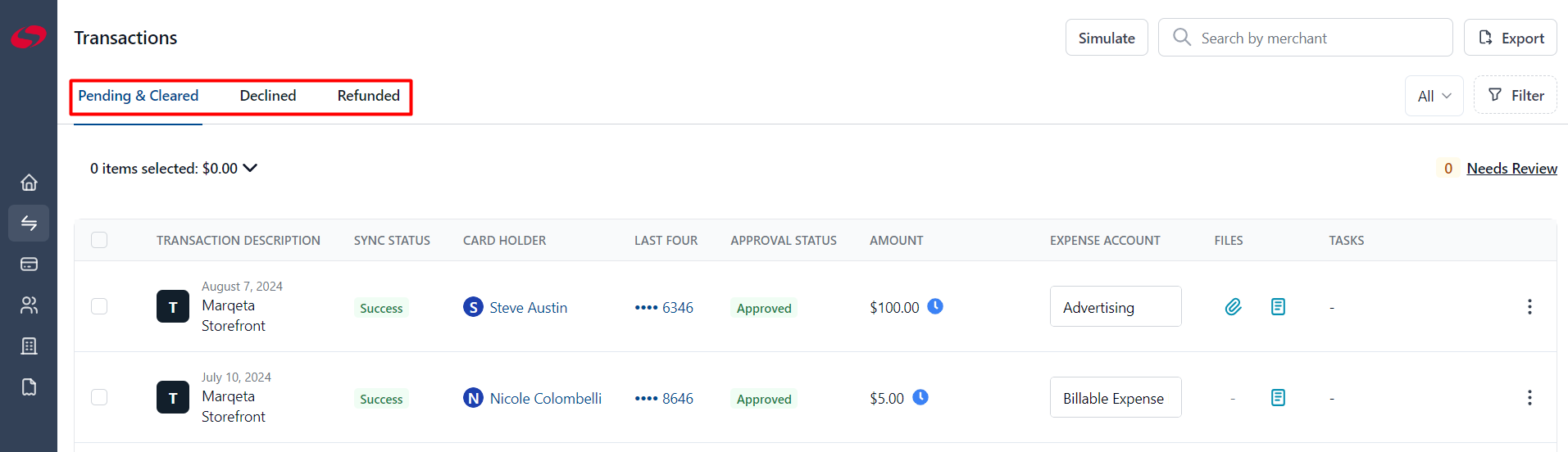Open receipt note icon in Nicole Colombelli row
This screenshot has height=452, width=1568.
[x=1278, y=398]
